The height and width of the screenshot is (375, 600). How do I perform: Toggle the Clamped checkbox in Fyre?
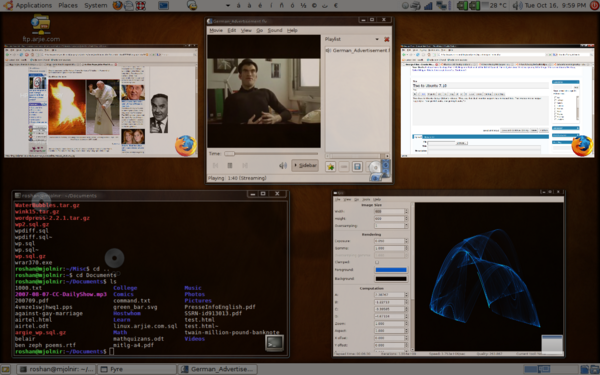click(377, 262)
